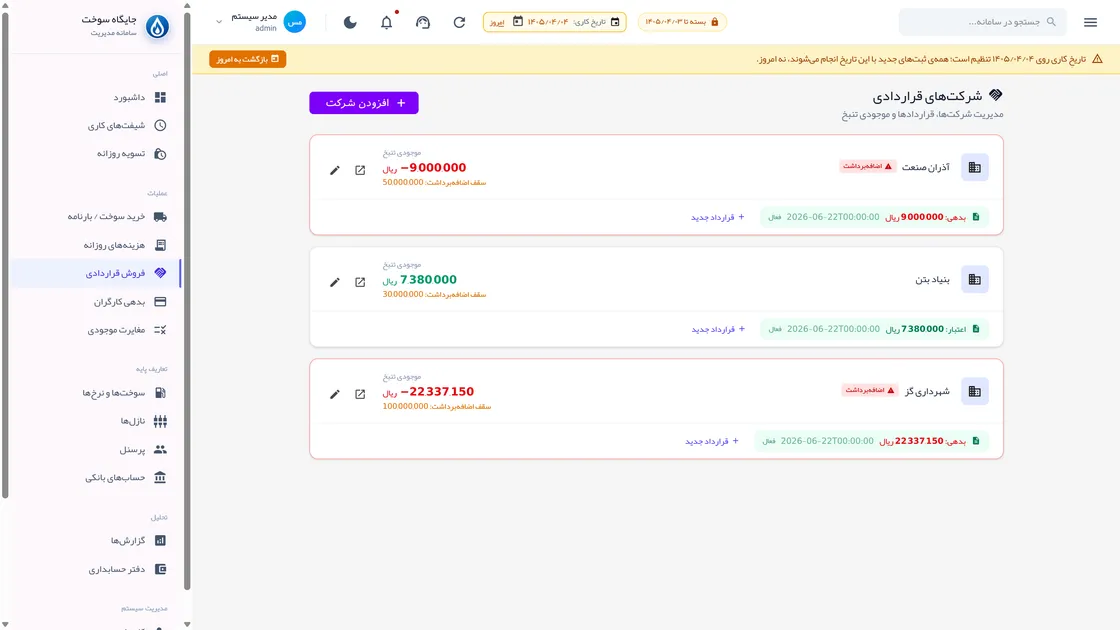Open notifications bell icon

[x=386, y=22]
